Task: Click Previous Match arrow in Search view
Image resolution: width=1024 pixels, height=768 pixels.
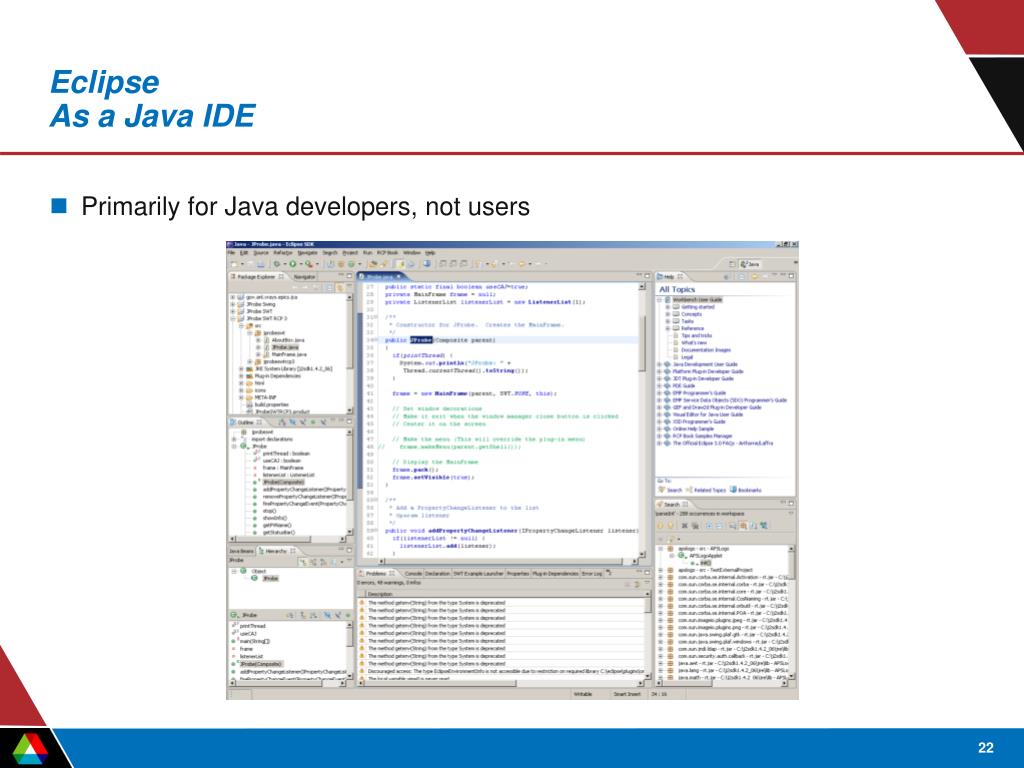Action: [x=670, y=525]
